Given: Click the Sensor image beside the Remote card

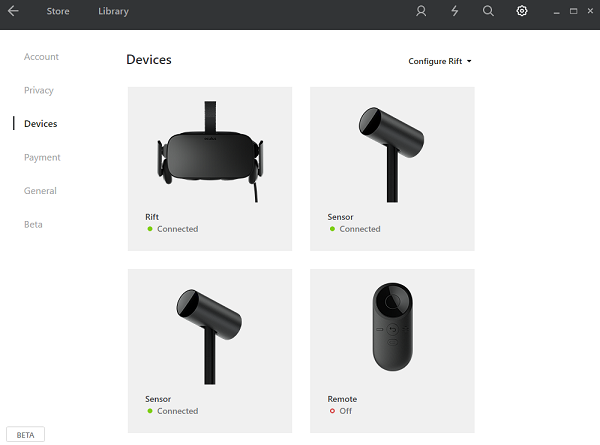Looking at the screenshot, I should [209, 336].
